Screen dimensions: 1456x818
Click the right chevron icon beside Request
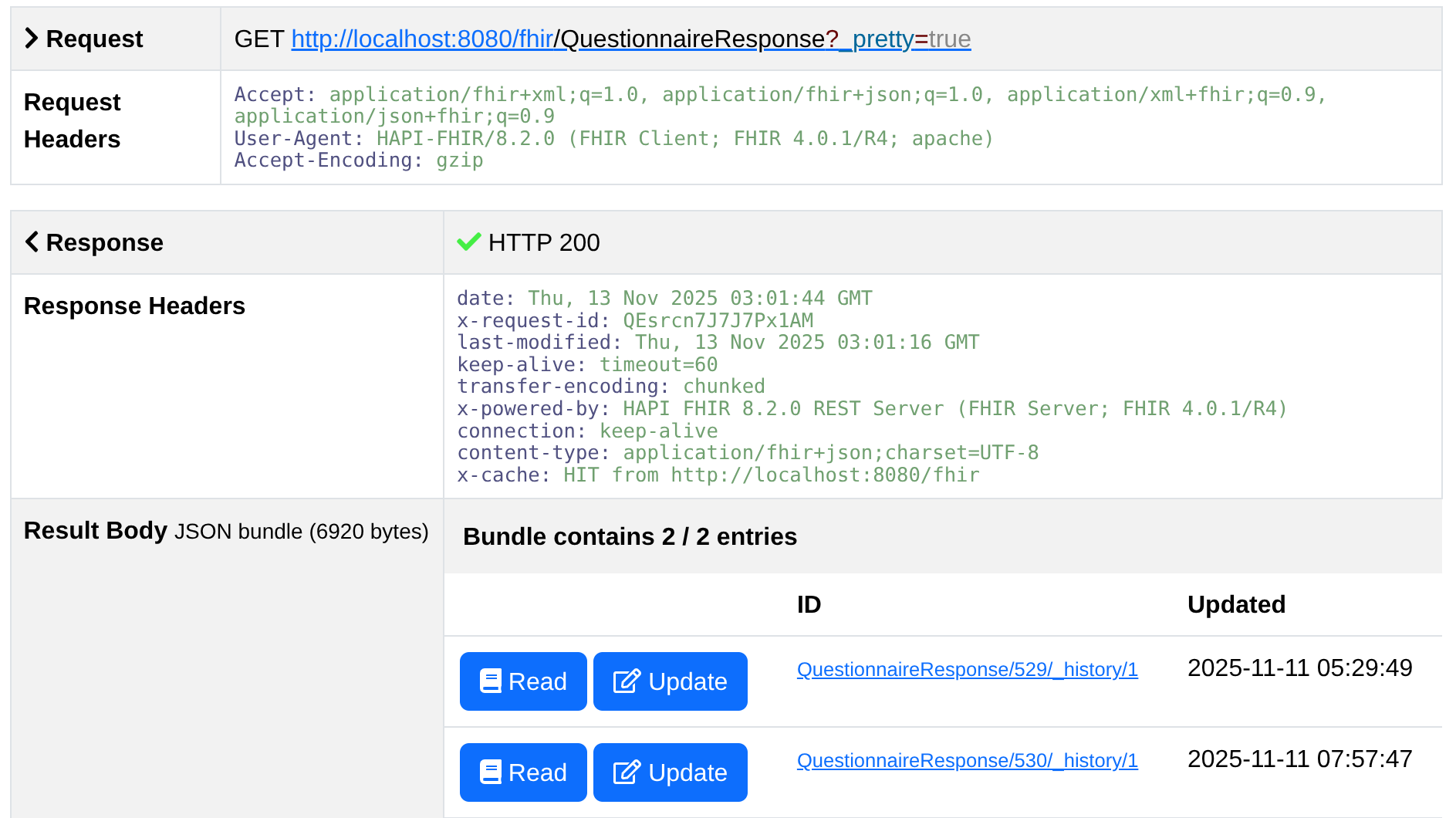tap(32, 39)
